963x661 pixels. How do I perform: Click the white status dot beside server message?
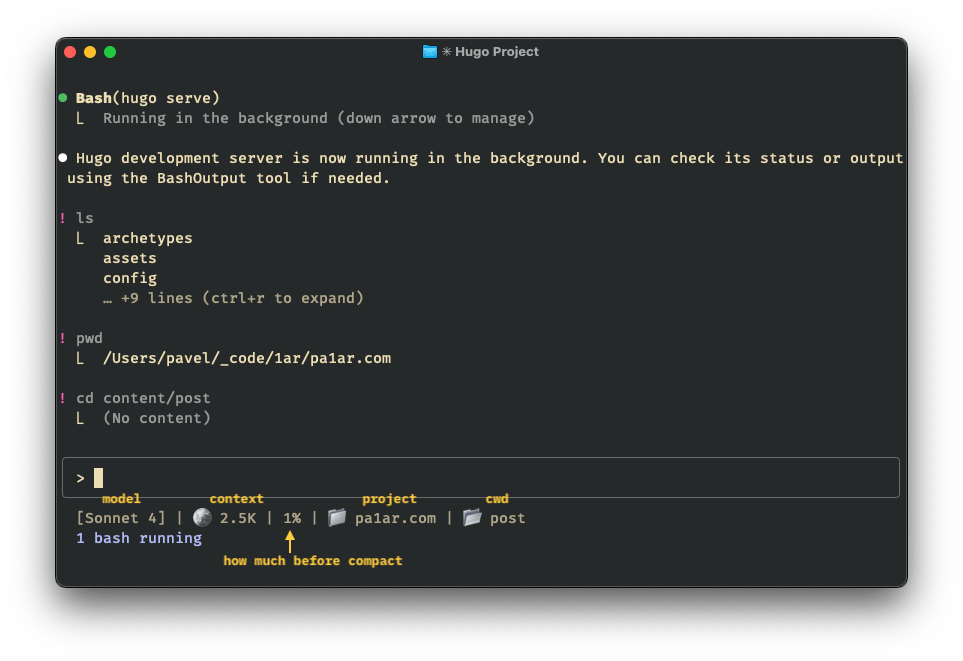[x=62, y=157]
